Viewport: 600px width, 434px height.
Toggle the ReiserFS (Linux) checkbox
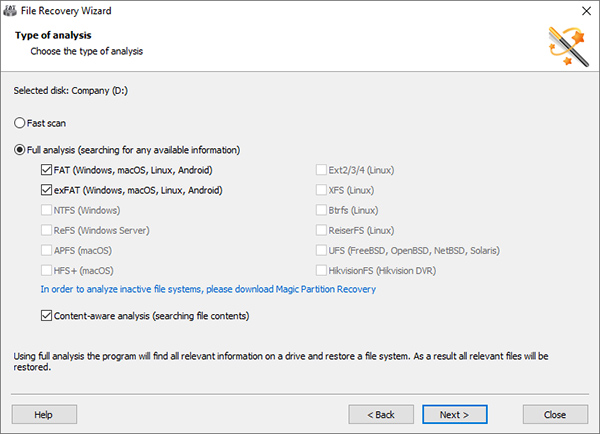[321, 230]
